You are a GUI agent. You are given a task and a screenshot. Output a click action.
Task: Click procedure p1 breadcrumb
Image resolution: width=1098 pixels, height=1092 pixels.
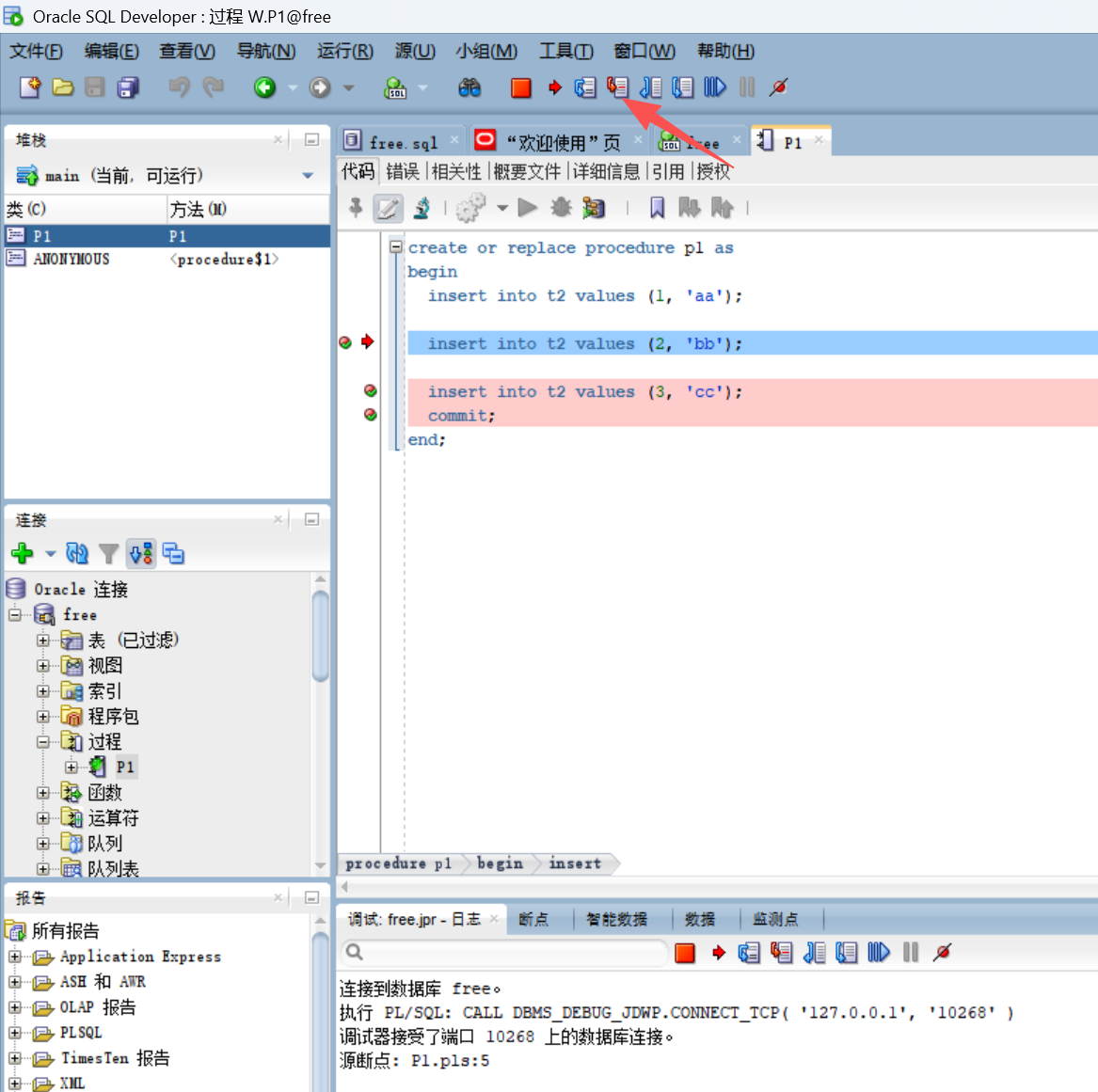point(398,863)
